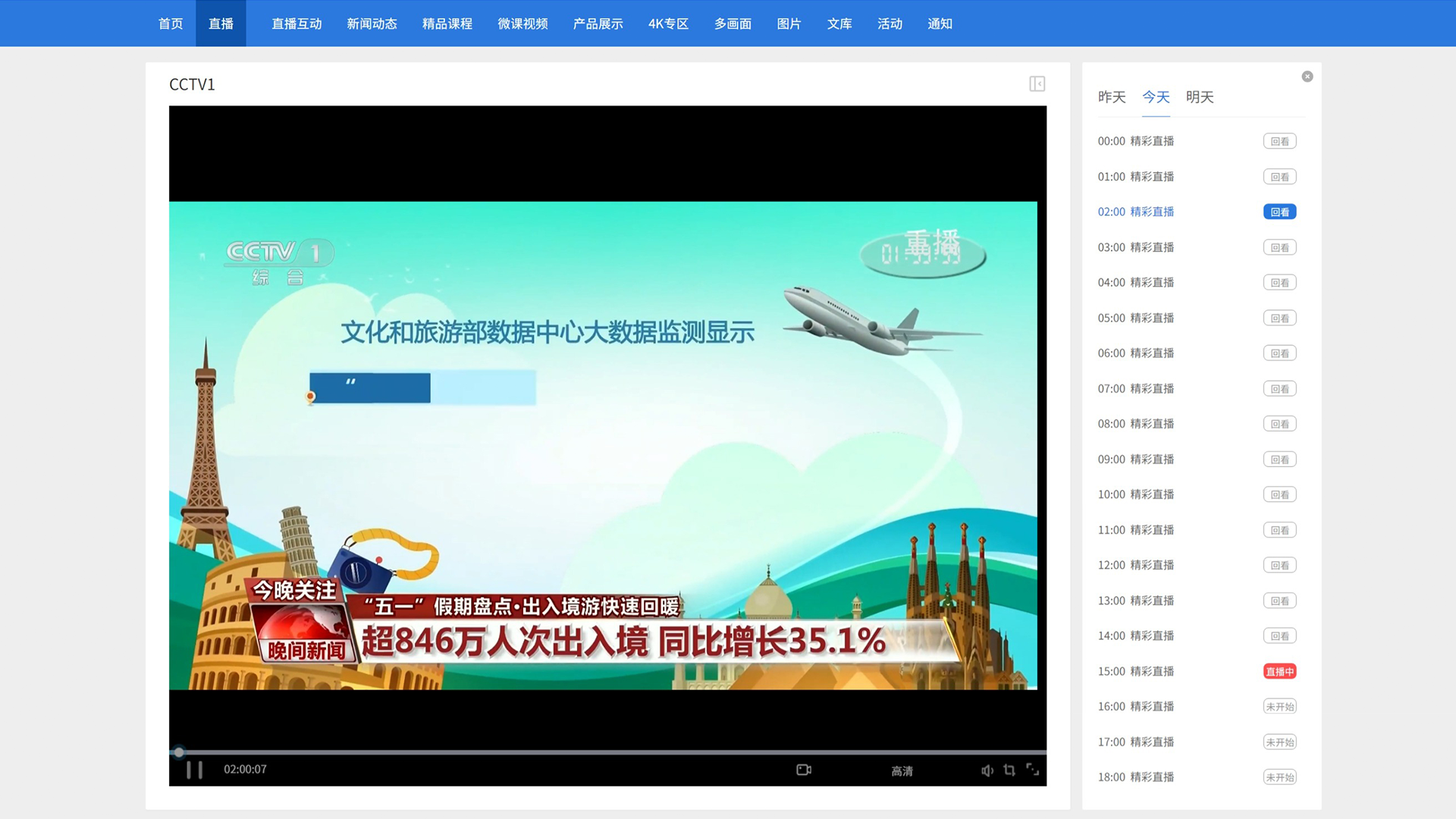Click highlighted 回看 for 02:00 program
Screen dimensions: 1456x819
point(1280,212)
